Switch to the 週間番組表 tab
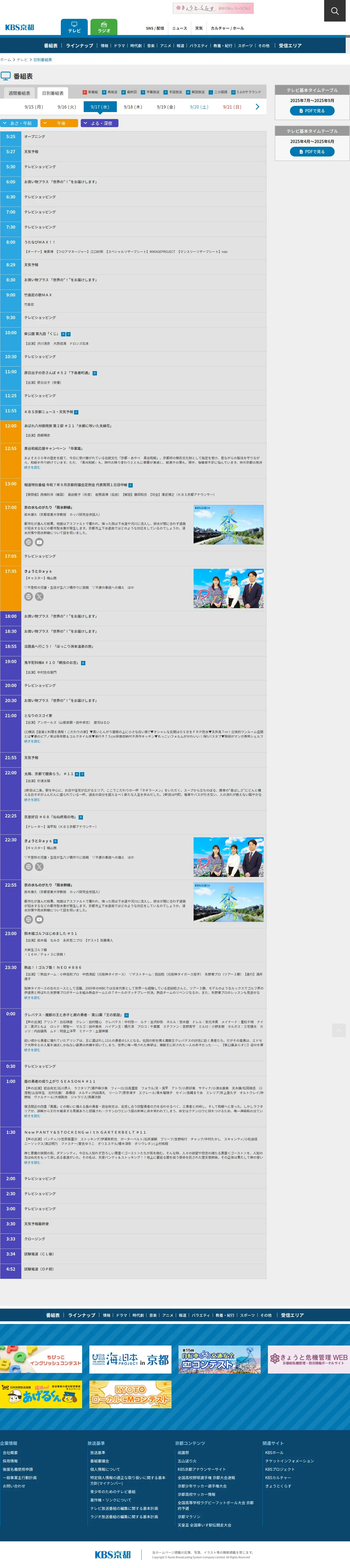Image resolution: width=350 pixels, height=1568 pixels. tap(19, 93)
